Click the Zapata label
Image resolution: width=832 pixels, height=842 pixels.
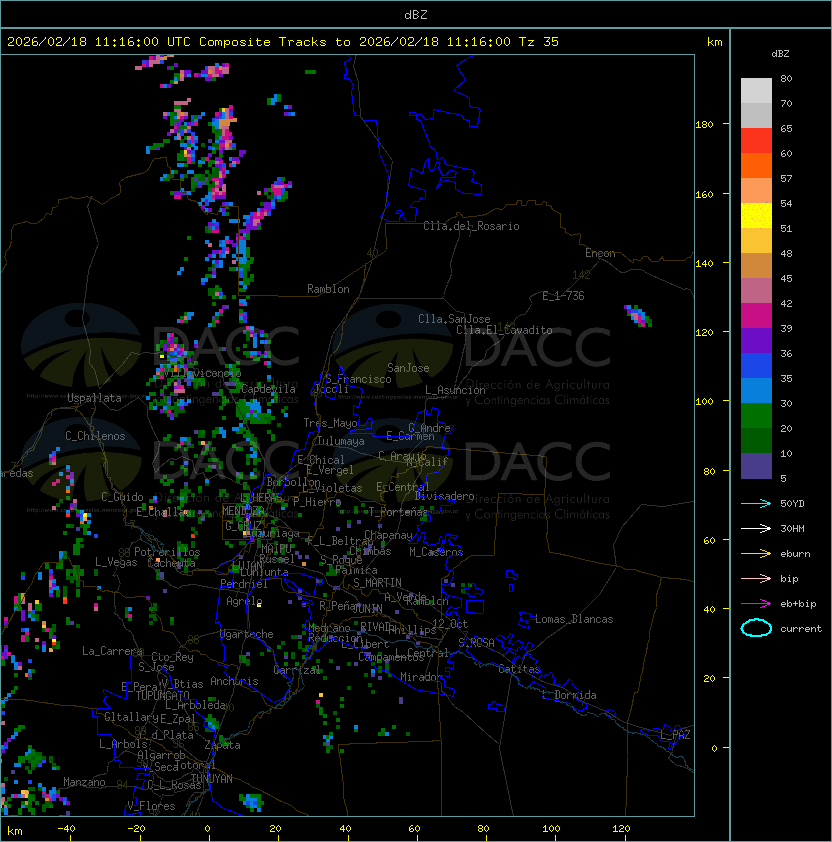tap(222, 745)
